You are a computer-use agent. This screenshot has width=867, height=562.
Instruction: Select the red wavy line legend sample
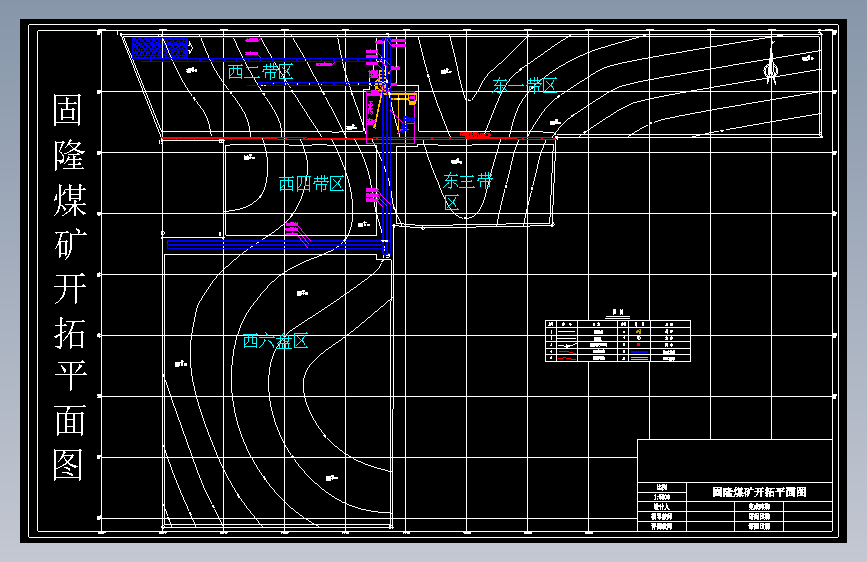[566, 358]
